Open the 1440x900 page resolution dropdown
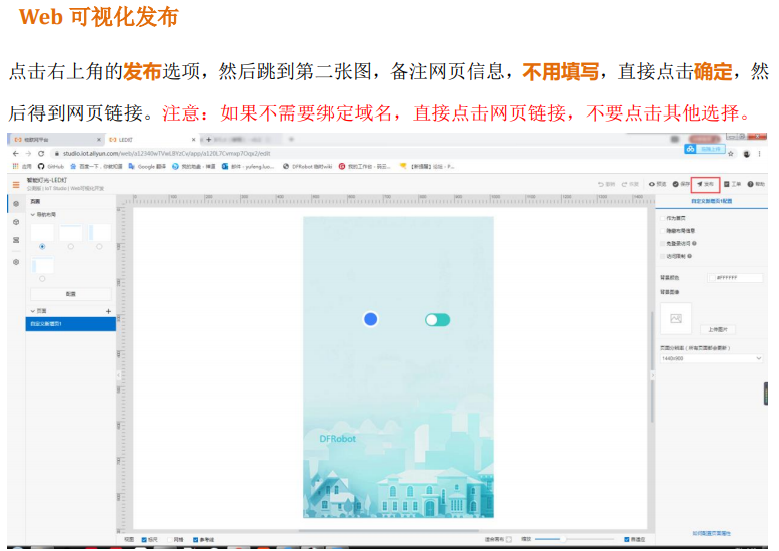This screenshot has height=551, width=779. point(711,357)
